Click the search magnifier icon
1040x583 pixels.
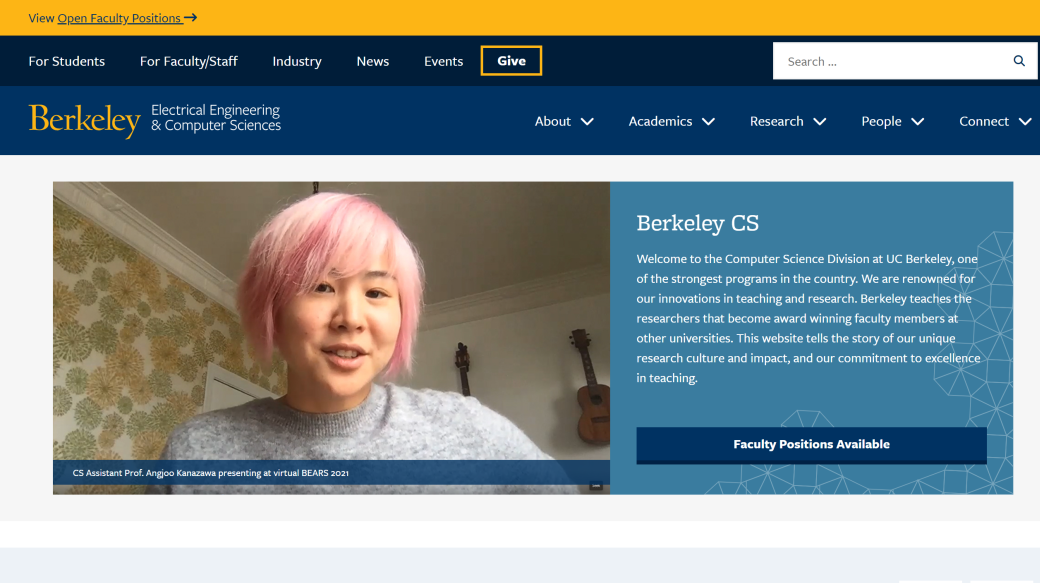coord(1019,61)
